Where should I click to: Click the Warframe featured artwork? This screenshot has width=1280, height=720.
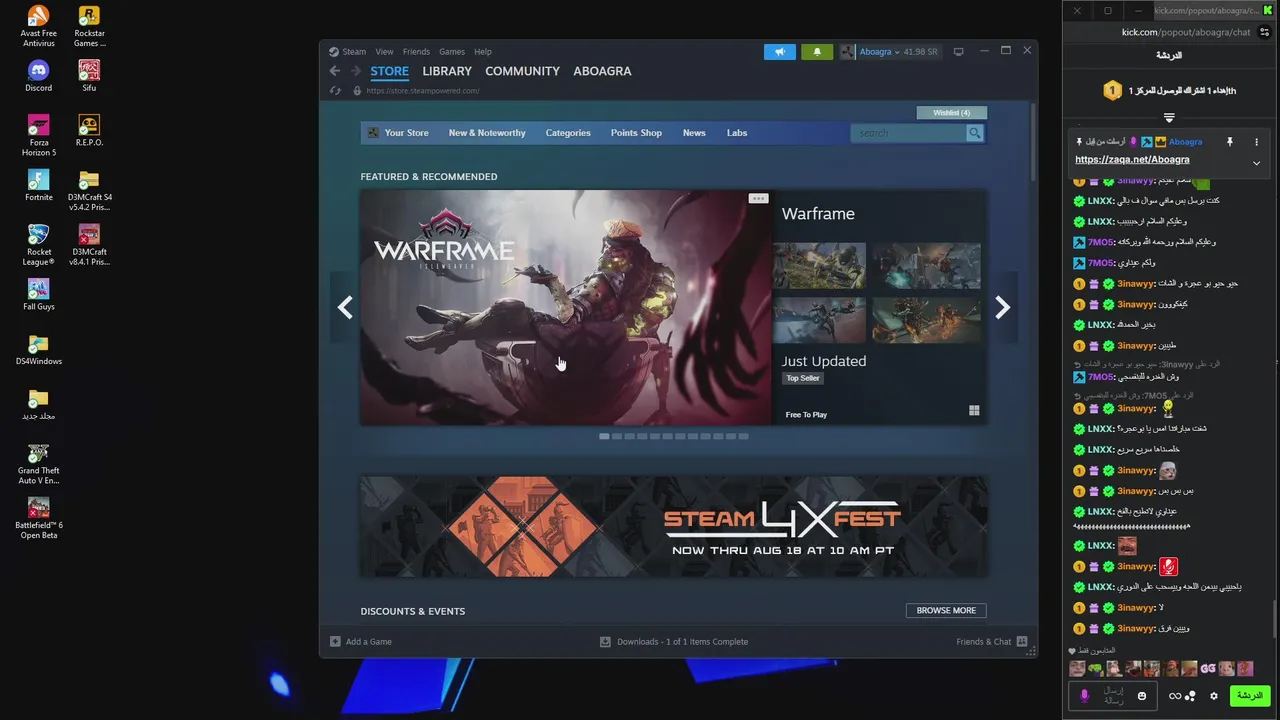566,308
